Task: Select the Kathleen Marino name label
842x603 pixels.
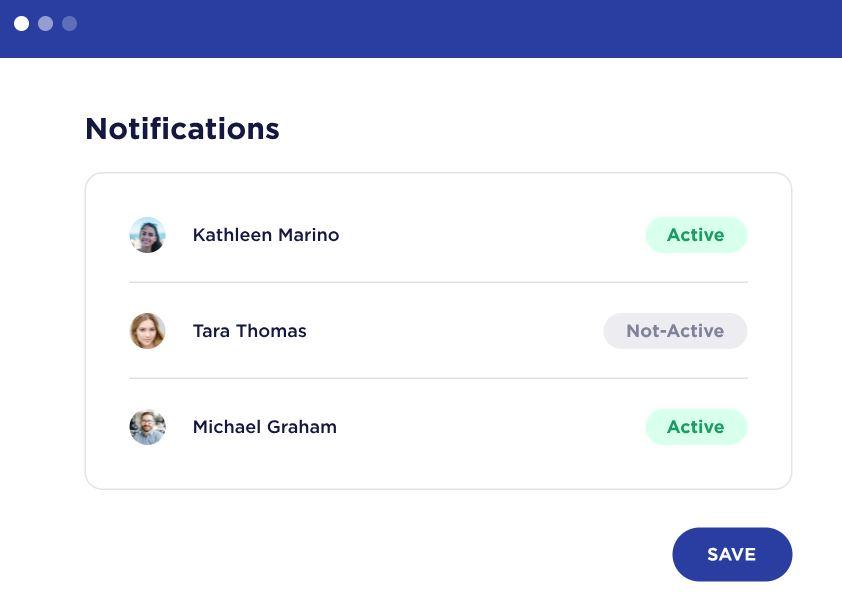Action: [x=266, y=235]
